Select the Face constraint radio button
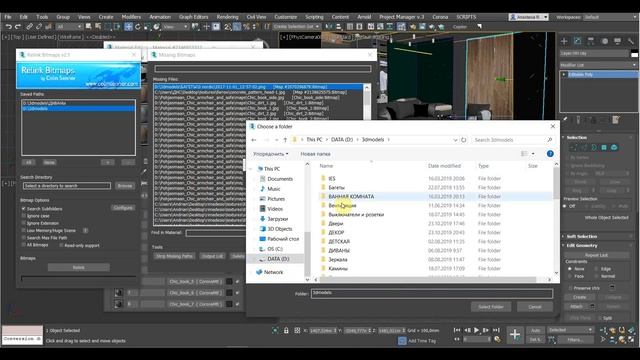 click(569, 276)
